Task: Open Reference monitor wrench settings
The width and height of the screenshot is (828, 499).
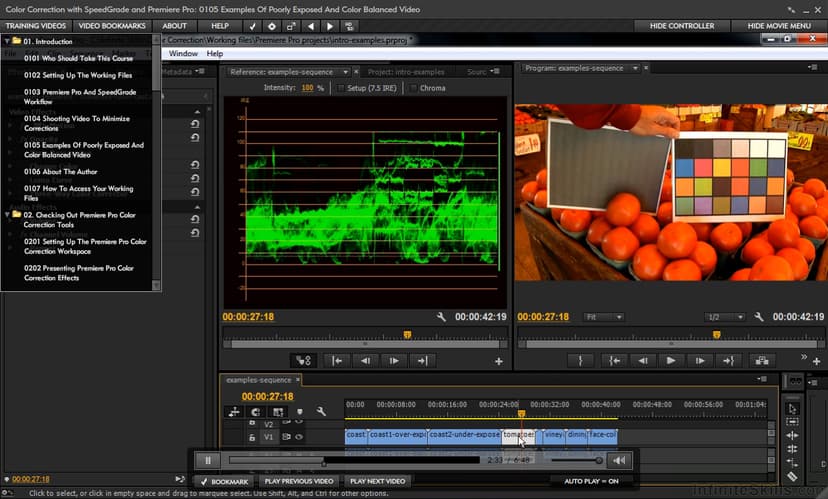Action: [441, 317]
